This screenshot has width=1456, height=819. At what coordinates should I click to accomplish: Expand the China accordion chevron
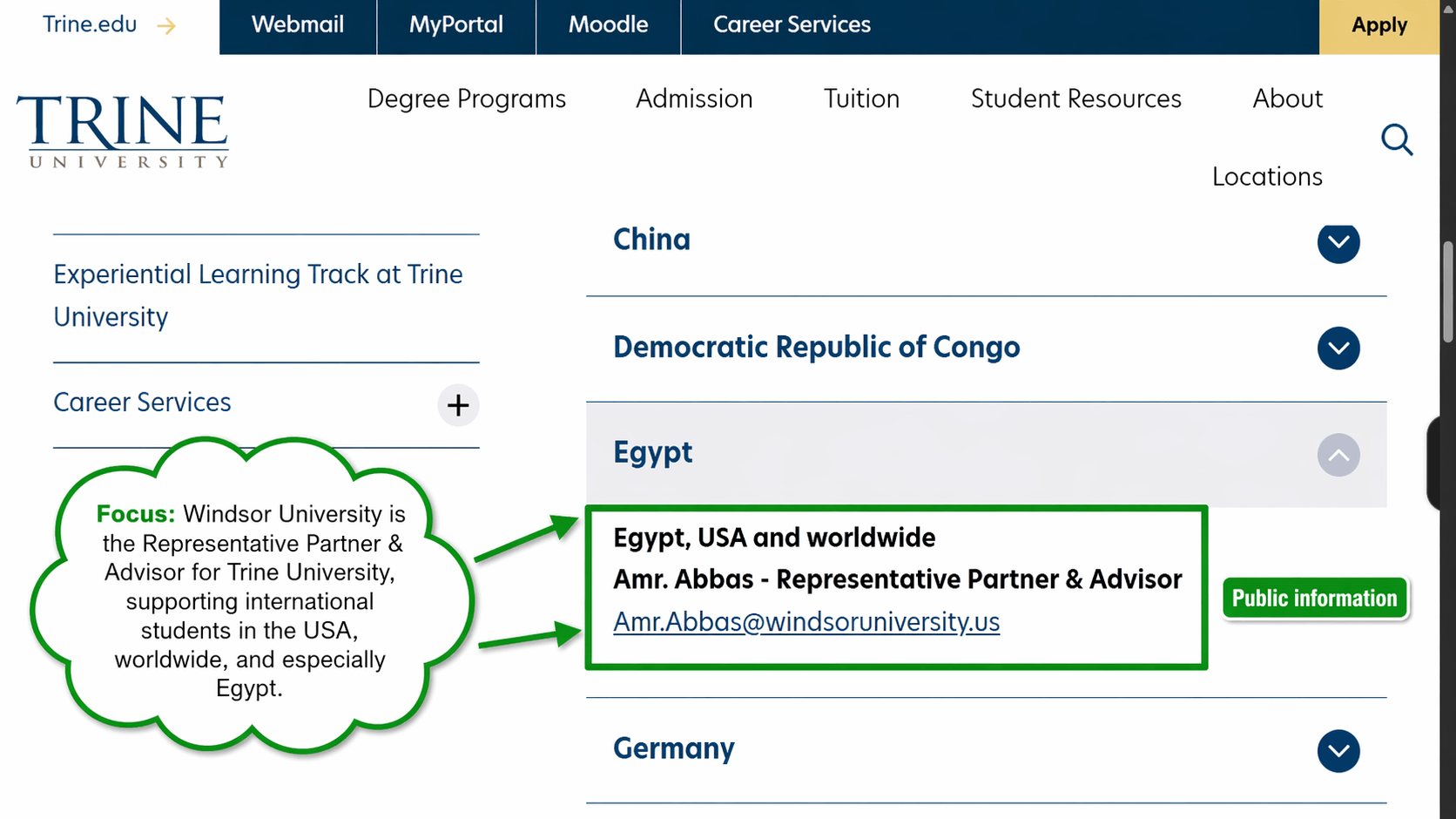[x=1338, y=242]
